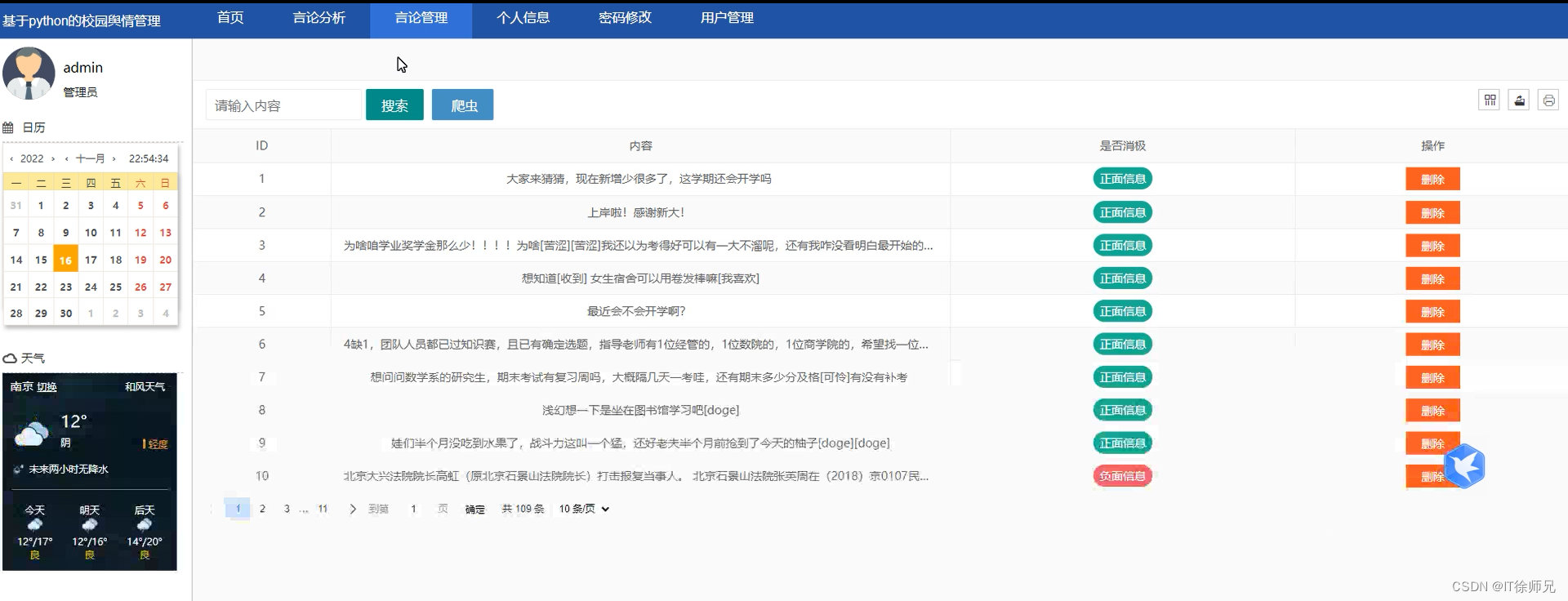Open the 10 条/页 page size dropdown
This screenshot has width=1568, height=601.
[x=584, y=509]
